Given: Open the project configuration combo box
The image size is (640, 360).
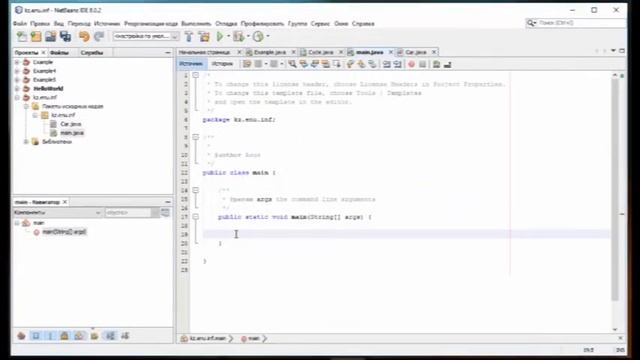Looking at the screenshot, I should 145,36.
